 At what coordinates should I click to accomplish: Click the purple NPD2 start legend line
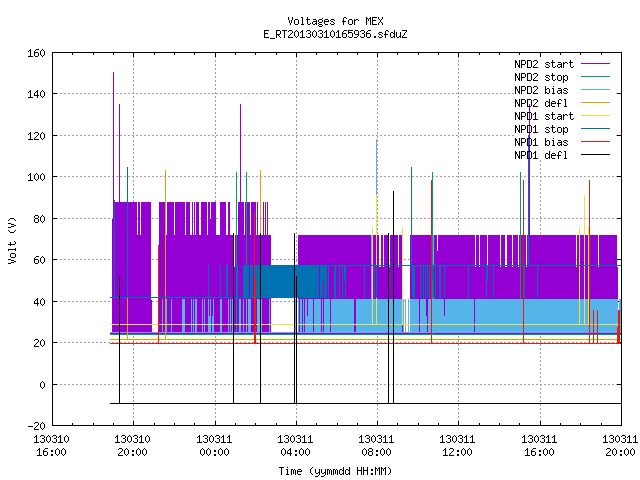pos(595,64)
